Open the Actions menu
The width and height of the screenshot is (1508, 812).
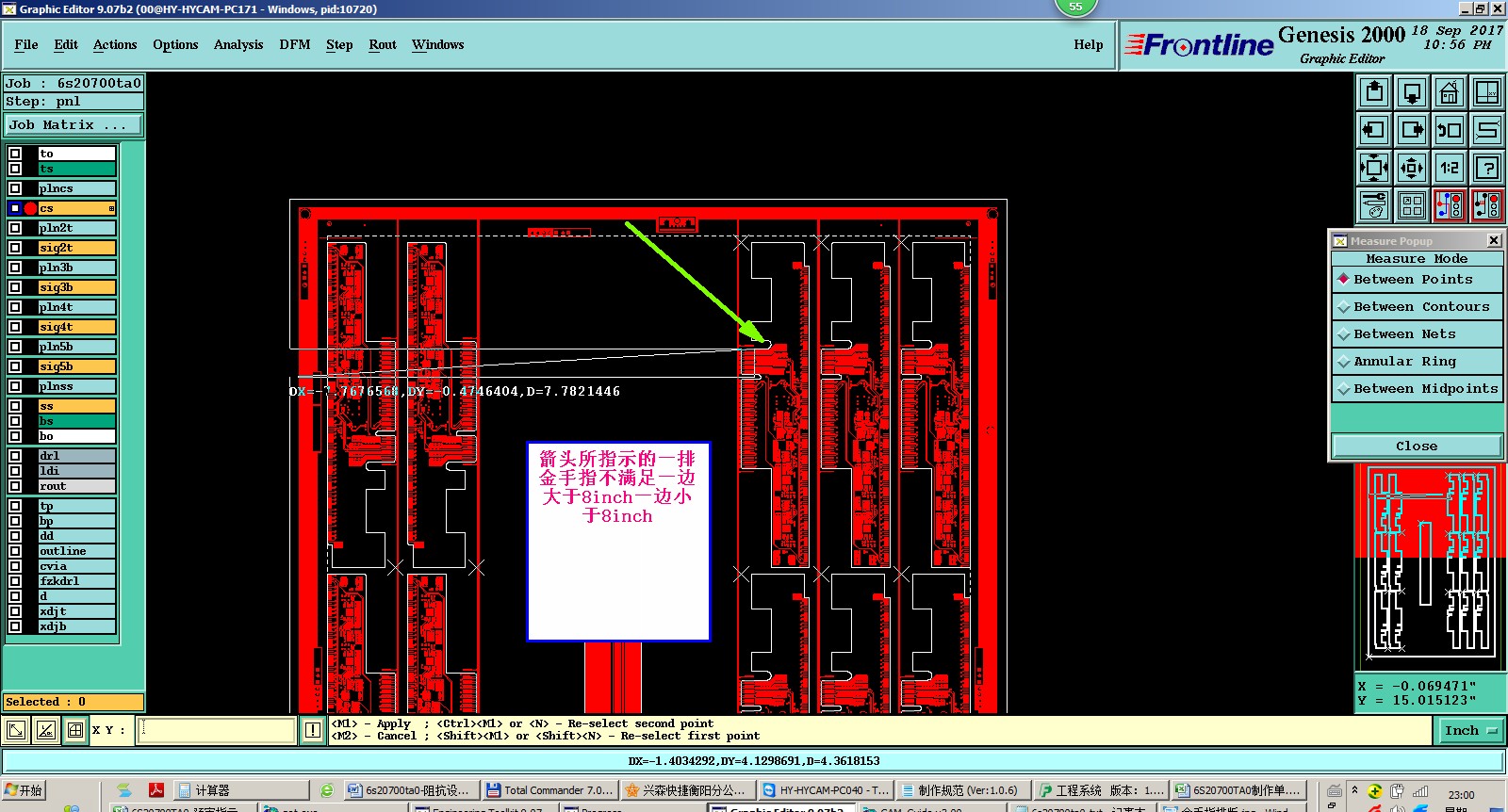click(115, 44)
